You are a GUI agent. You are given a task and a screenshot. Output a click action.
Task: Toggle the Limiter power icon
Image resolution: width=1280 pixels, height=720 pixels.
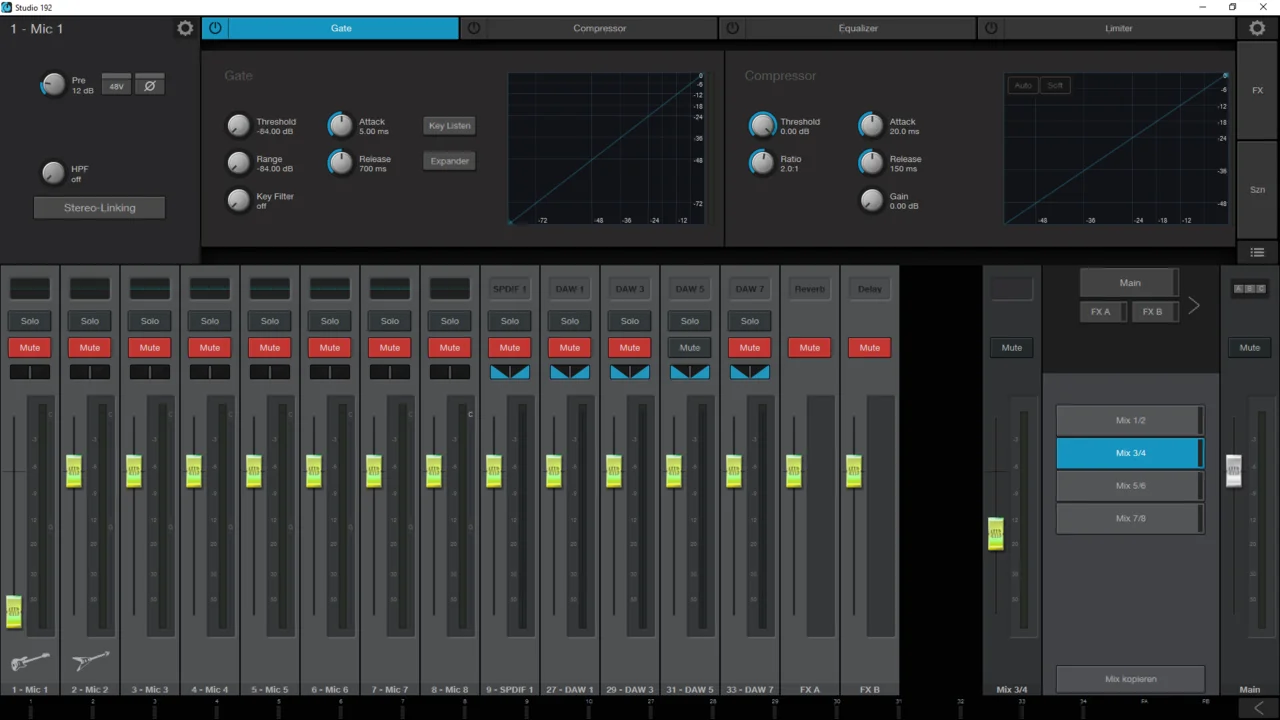[991, 29]
